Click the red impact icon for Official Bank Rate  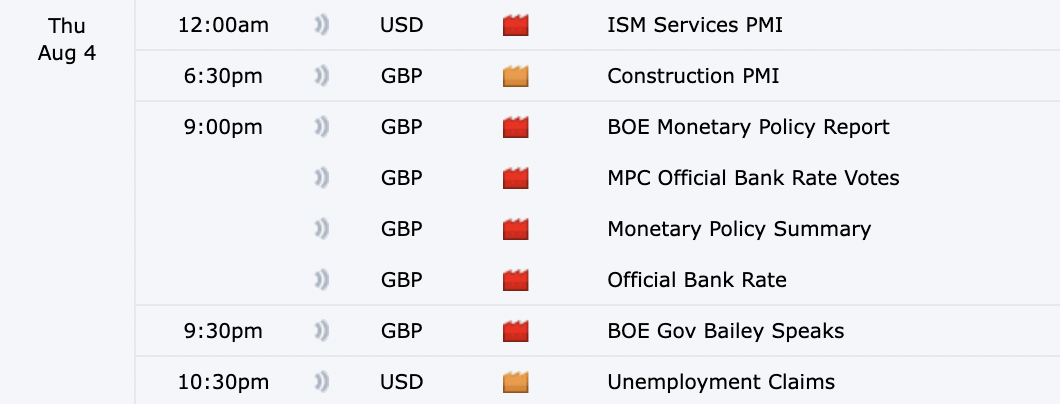515,280
